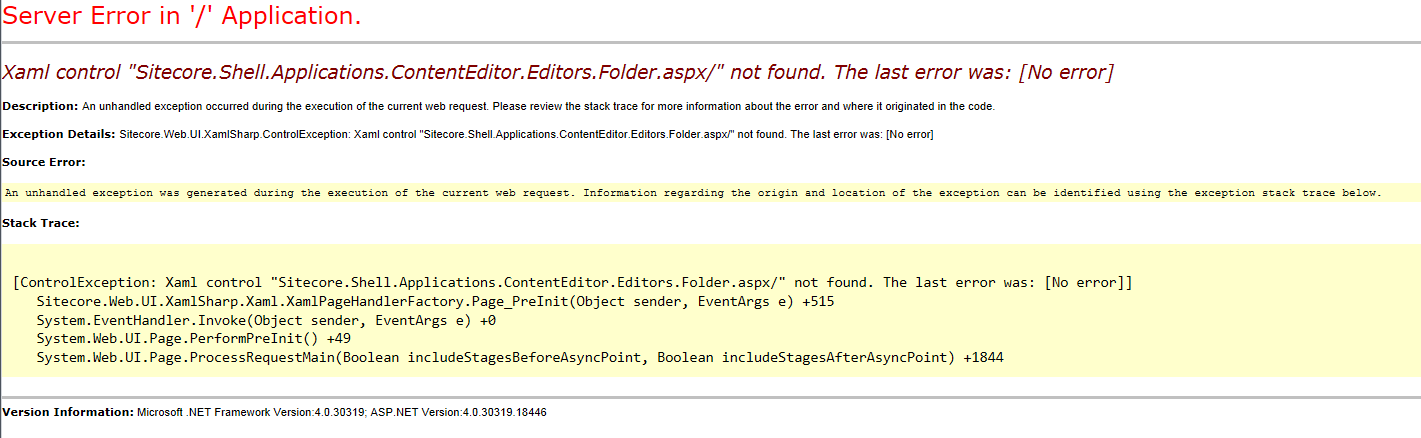Click the bold "Description:" label
This screenshot has width=1421, height=438.
click(x=40, y=106)
